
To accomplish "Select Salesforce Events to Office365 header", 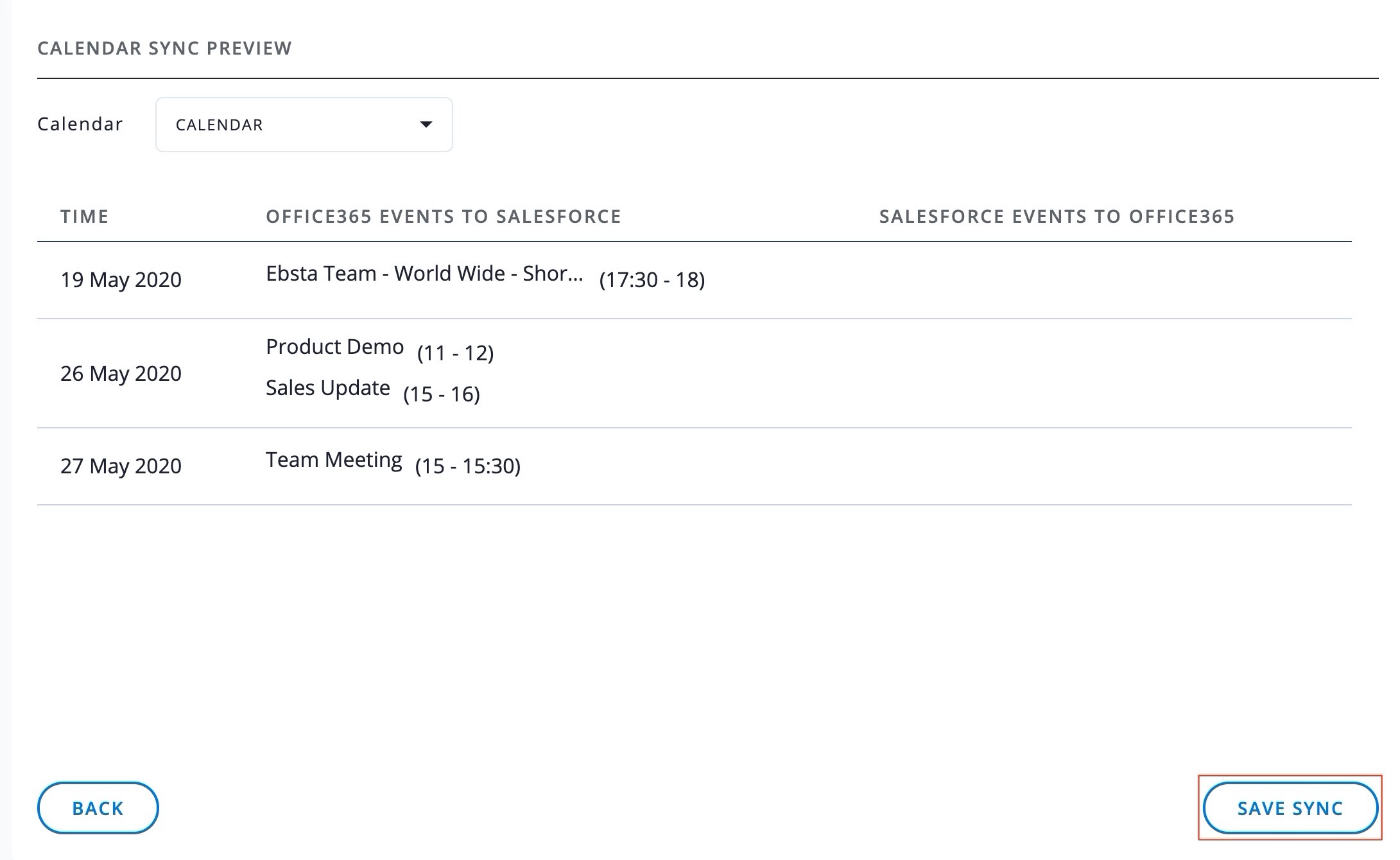I will pyautogui.click(x=1057, y=216).
